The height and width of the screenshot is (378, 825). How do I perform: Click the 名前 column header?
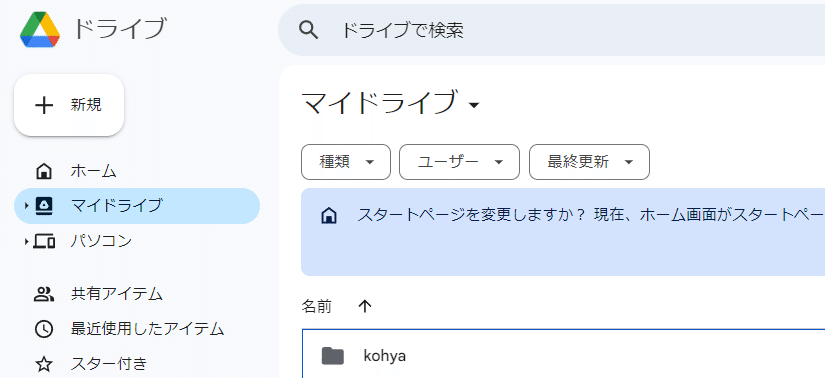[x=317, y=306]
